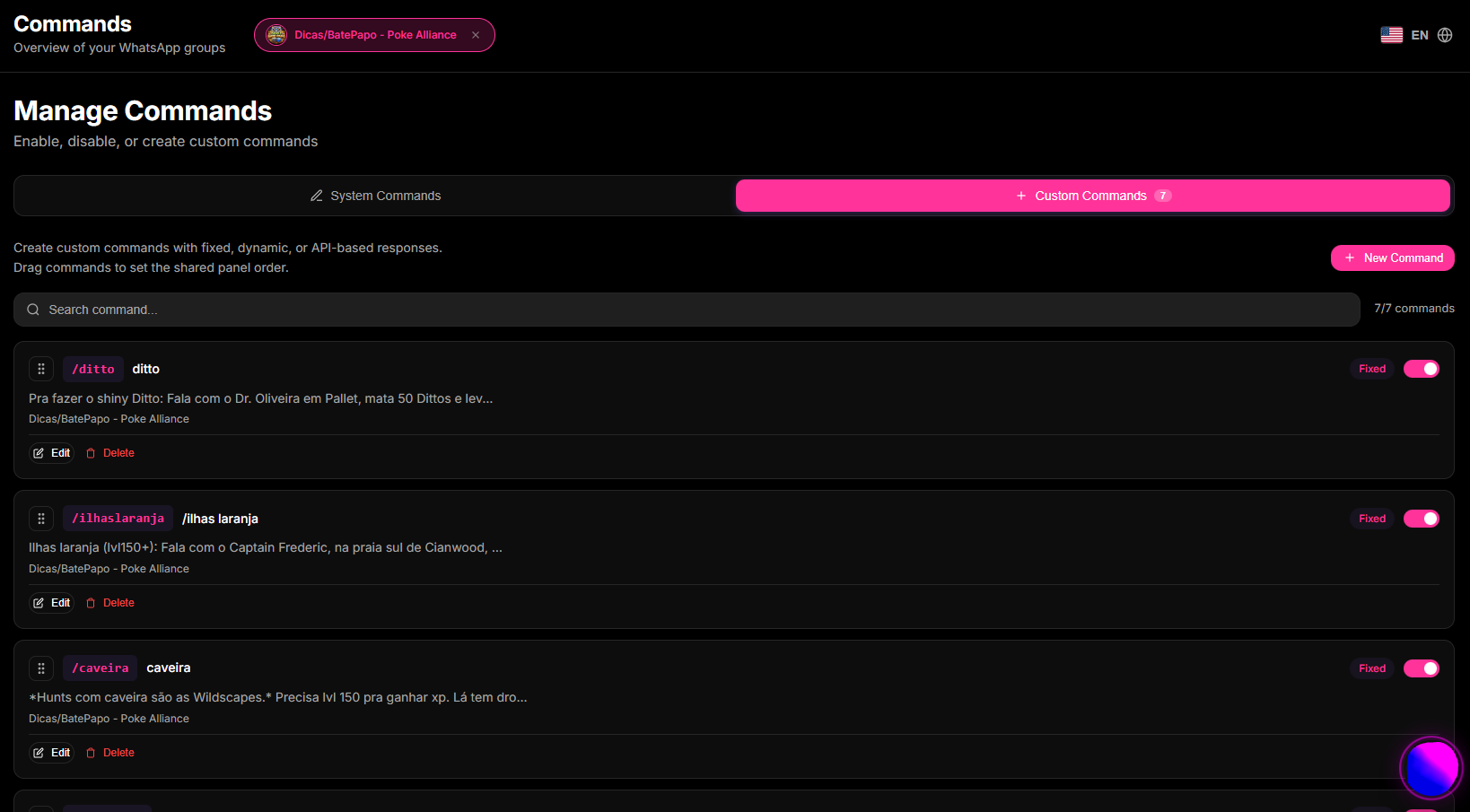
Task: Open the gradient chat bubble widget
Action: click(1431, 768)
